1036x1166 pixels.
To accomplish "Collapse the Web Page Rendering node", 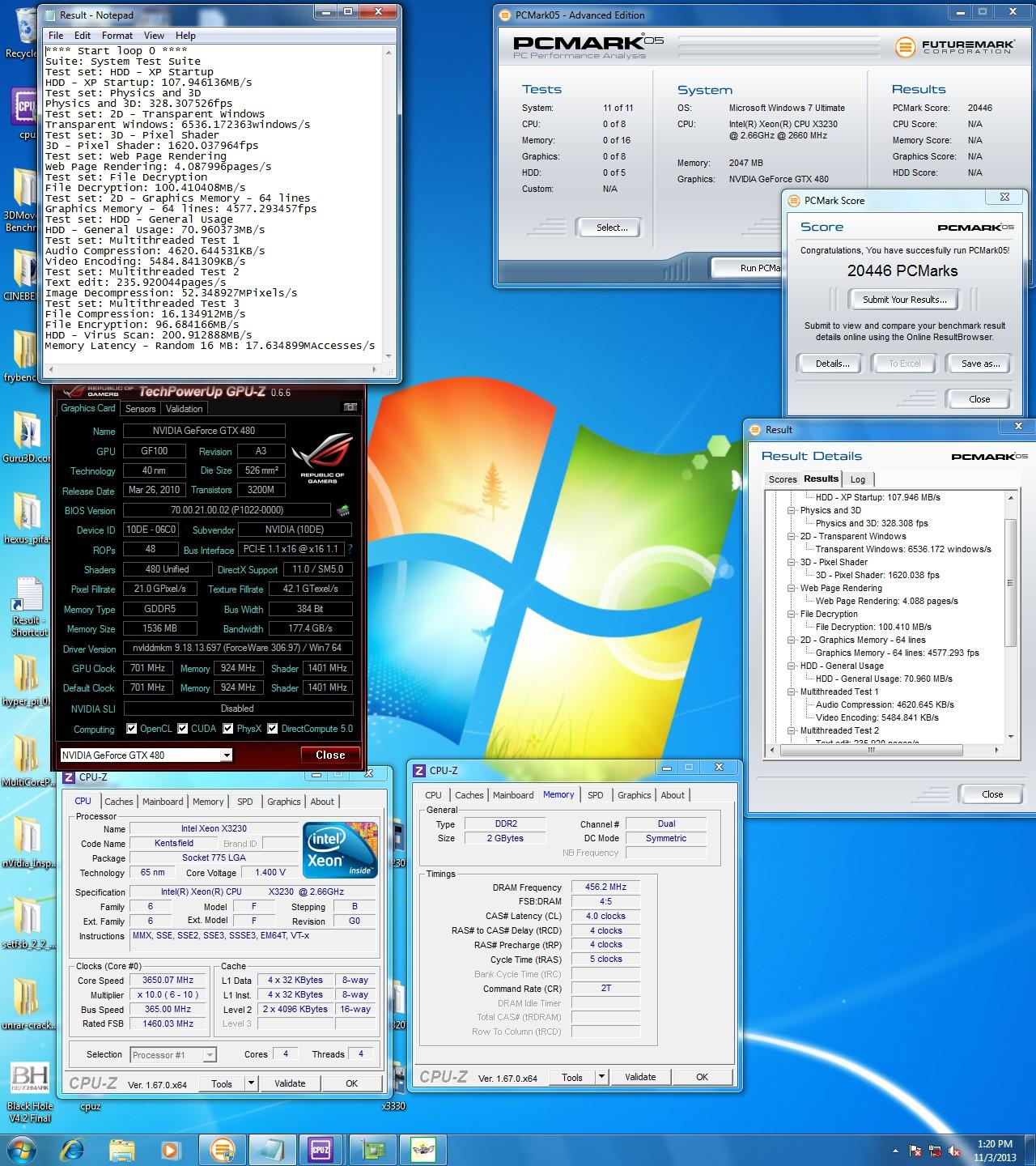I will 792,589.
